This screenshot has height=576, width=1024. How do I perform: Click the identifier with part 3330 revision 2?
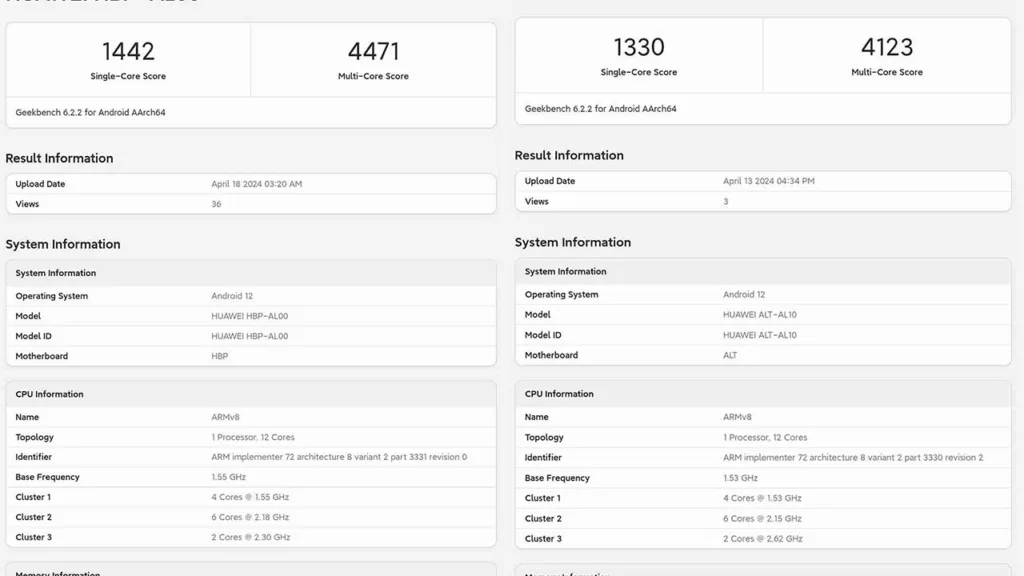click(853, 458)
